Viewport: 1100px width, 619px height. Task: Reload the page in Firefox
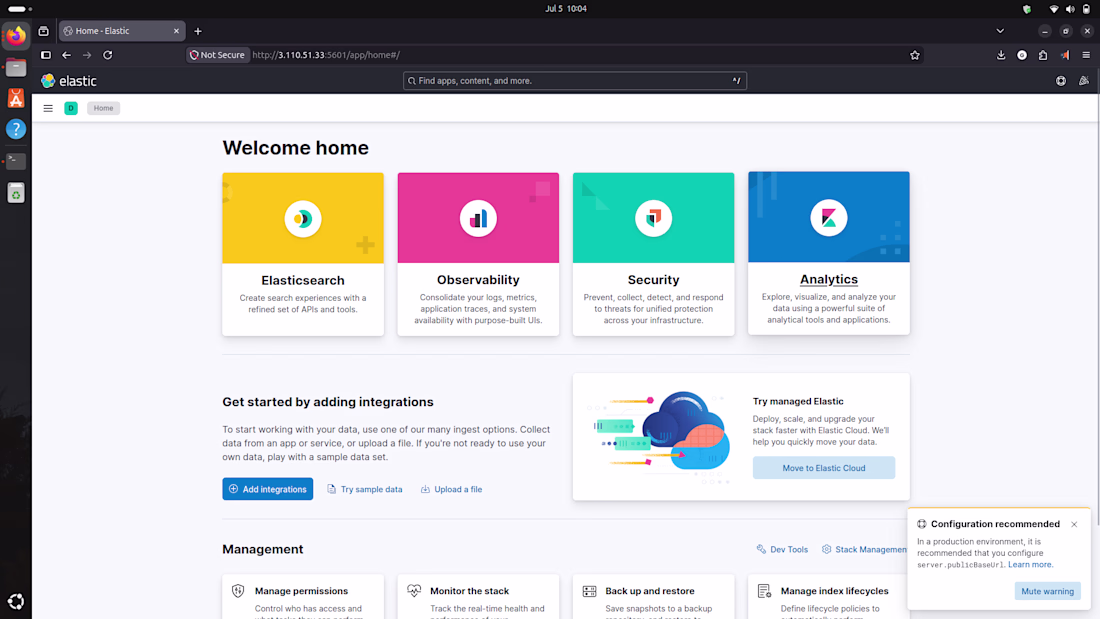107,55
